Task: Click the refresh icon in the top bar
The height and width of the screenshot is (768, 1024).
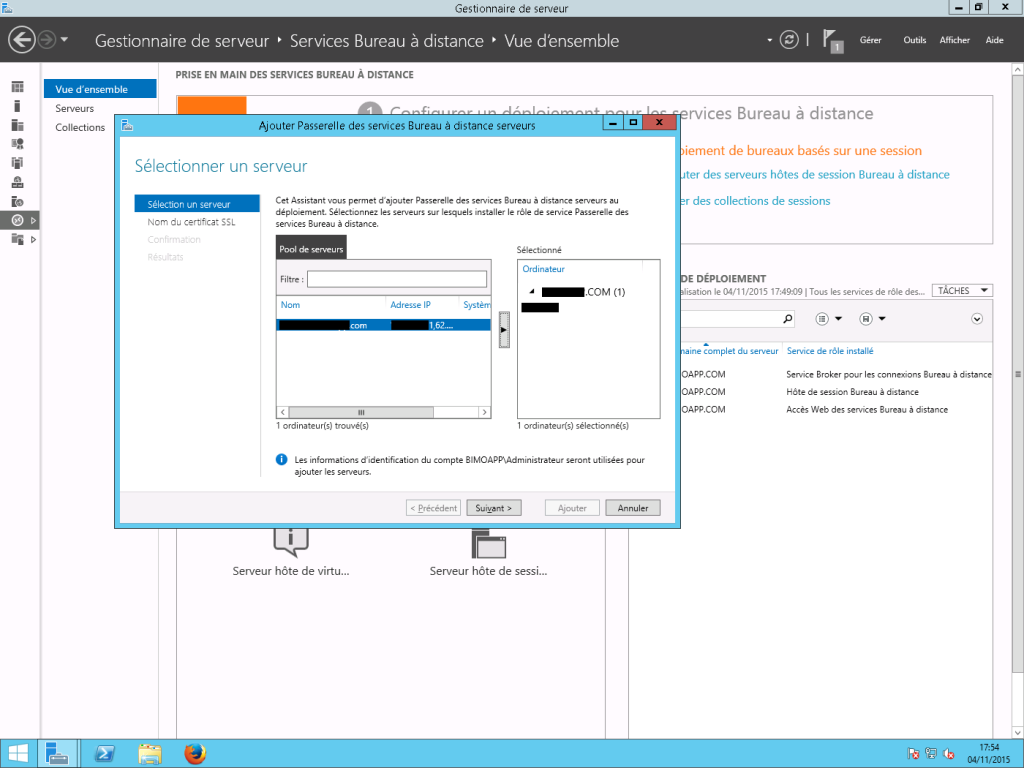Action: pyautogui.click(x=789, y=40)
